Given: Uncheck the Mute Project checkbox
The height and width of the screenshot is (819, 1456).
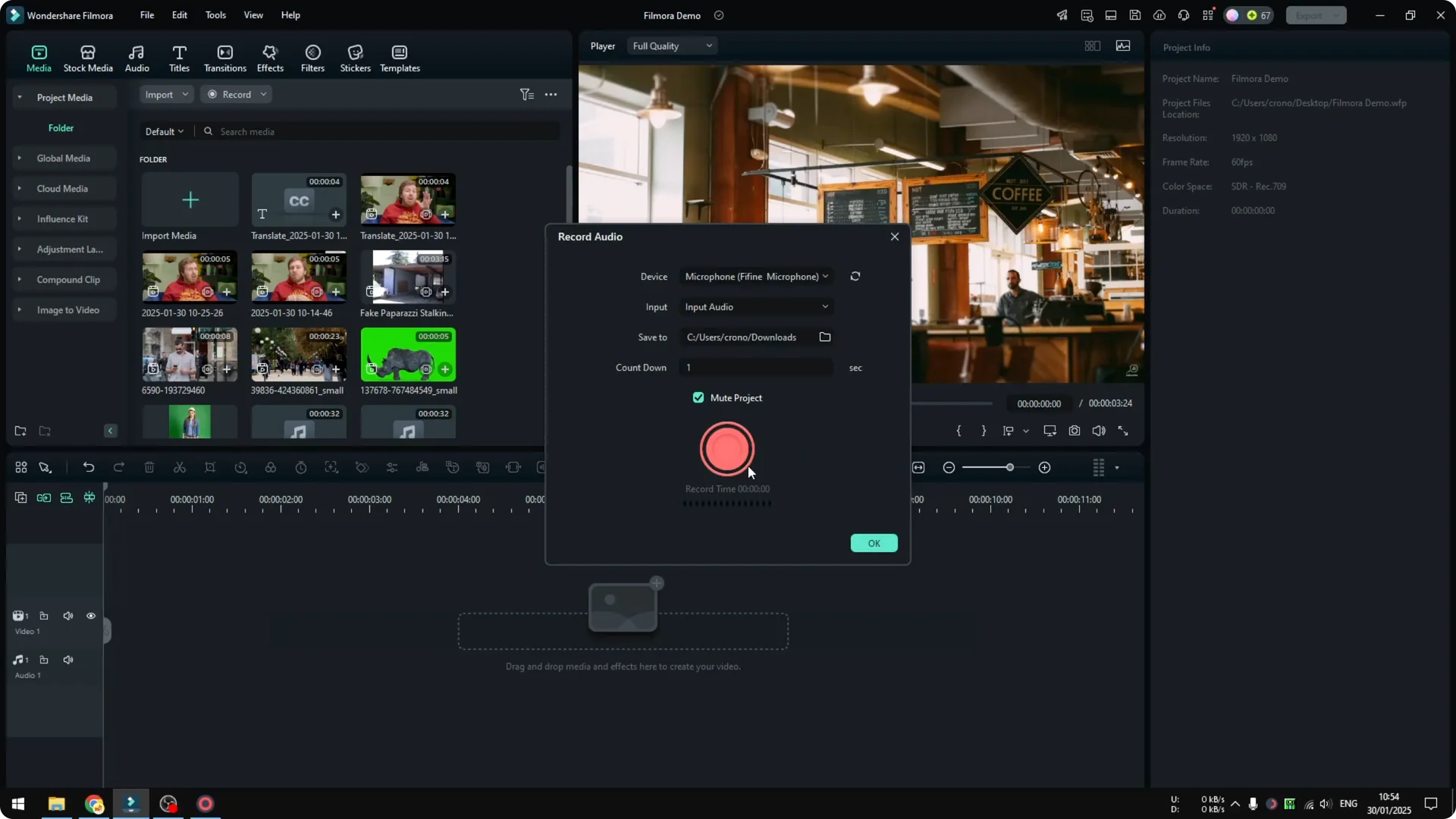Looking at the screenshot, I should (698, 397).
